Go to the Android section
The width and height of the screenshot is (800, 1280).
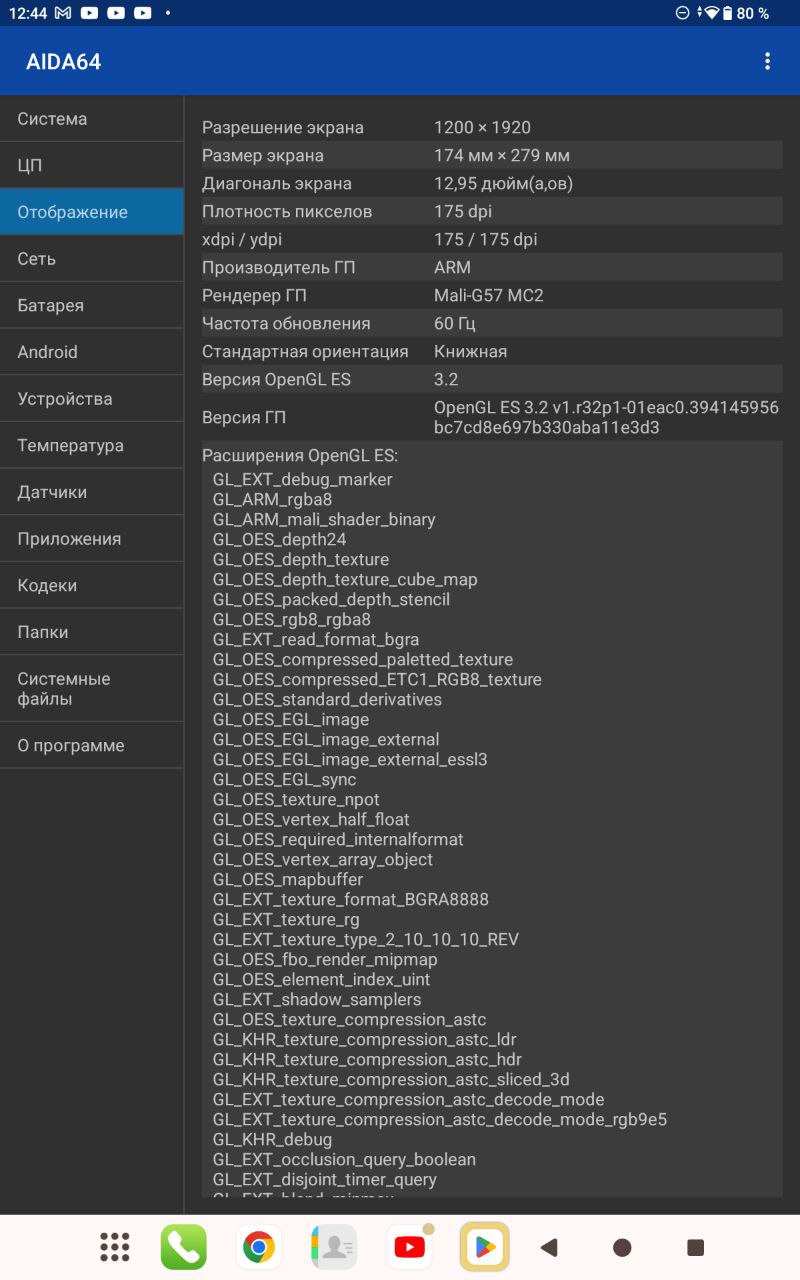91,352
